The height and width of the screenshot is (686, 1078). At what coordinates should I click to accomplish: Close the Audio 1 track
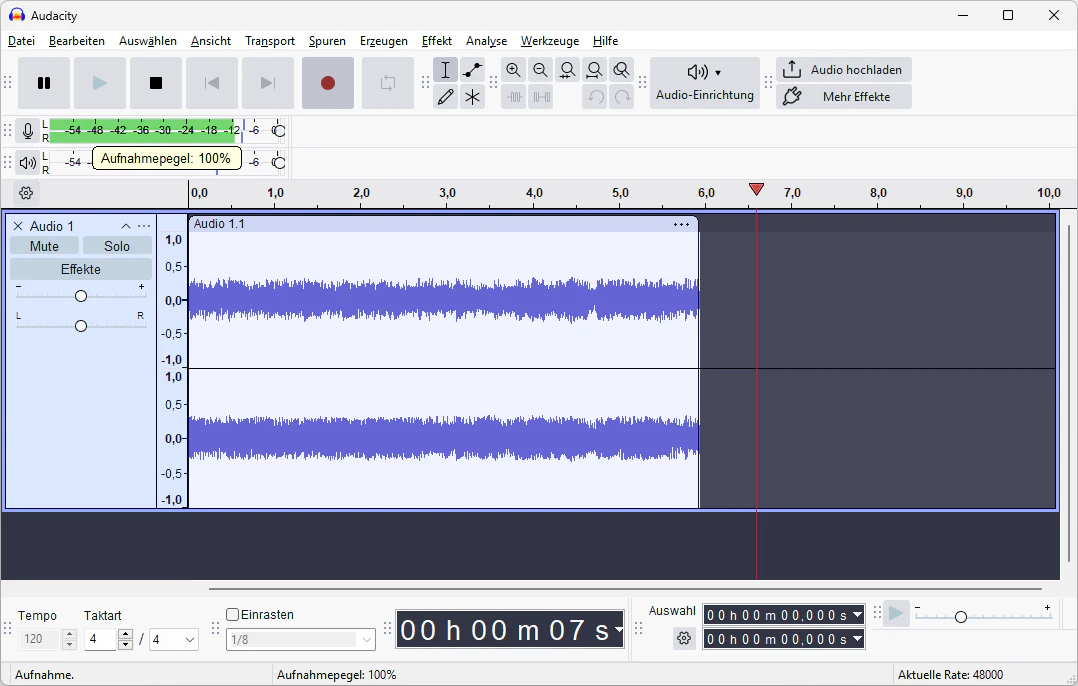click(18, 226)
